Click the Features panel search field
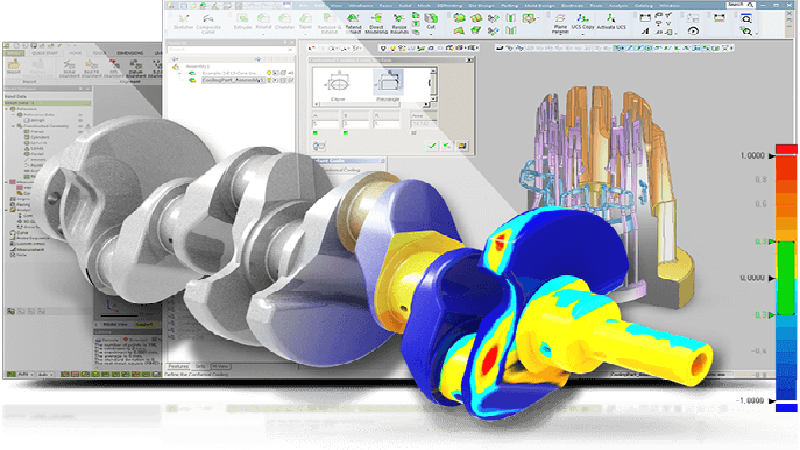The height and width of the screenshot is (450, 800). click(x=230, y=50)
